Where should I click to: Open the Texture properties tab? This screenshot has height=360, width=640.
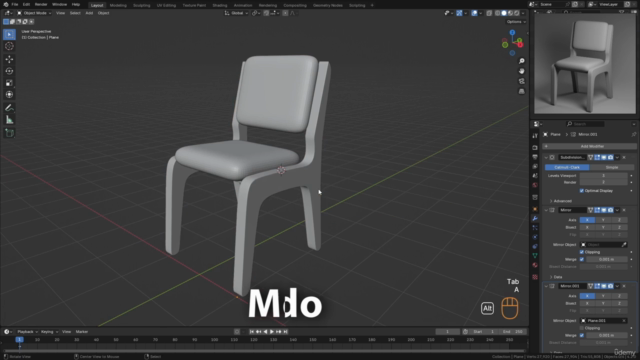point(535,277)
